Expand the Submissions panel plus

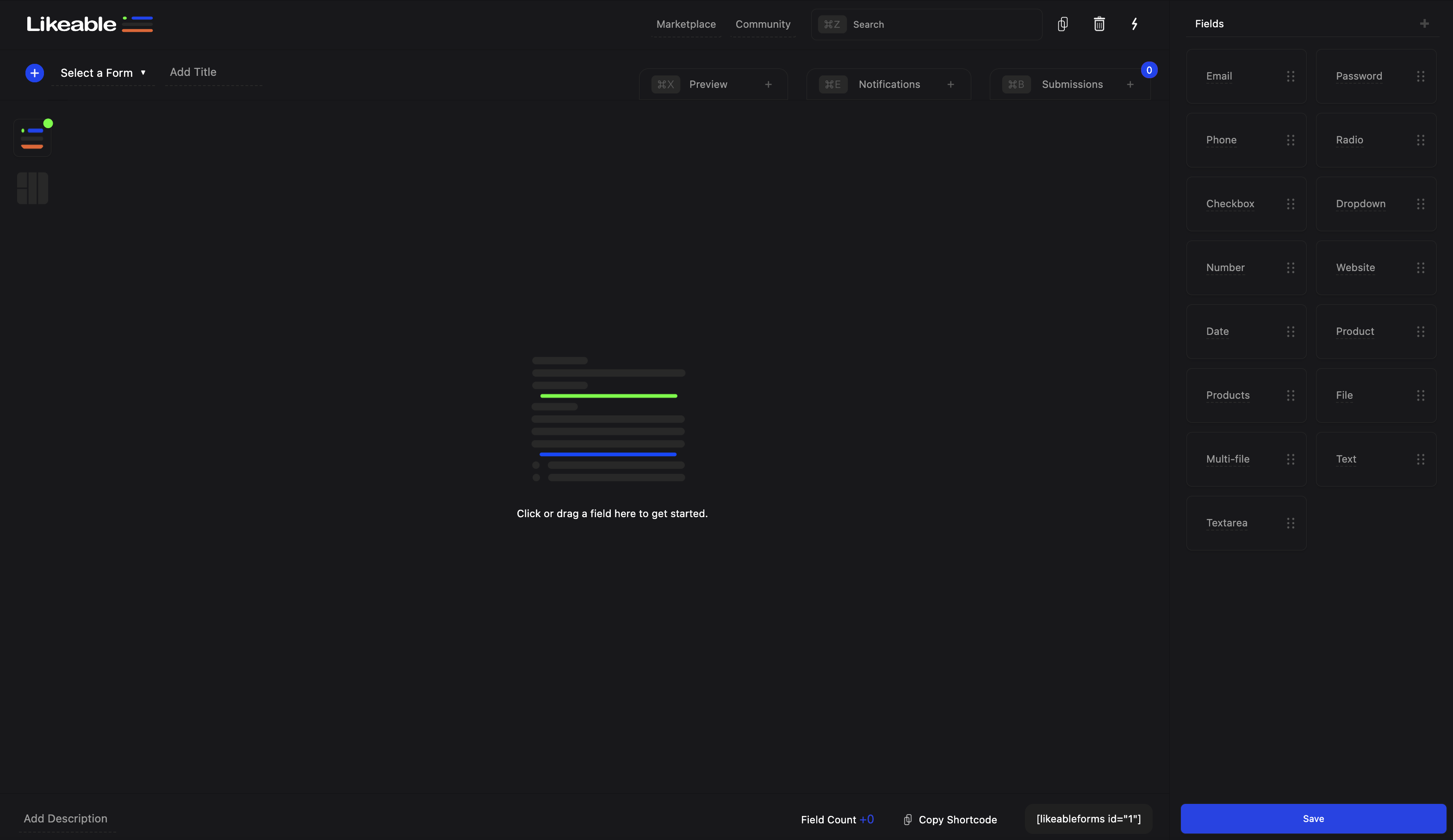[1130, 85]
